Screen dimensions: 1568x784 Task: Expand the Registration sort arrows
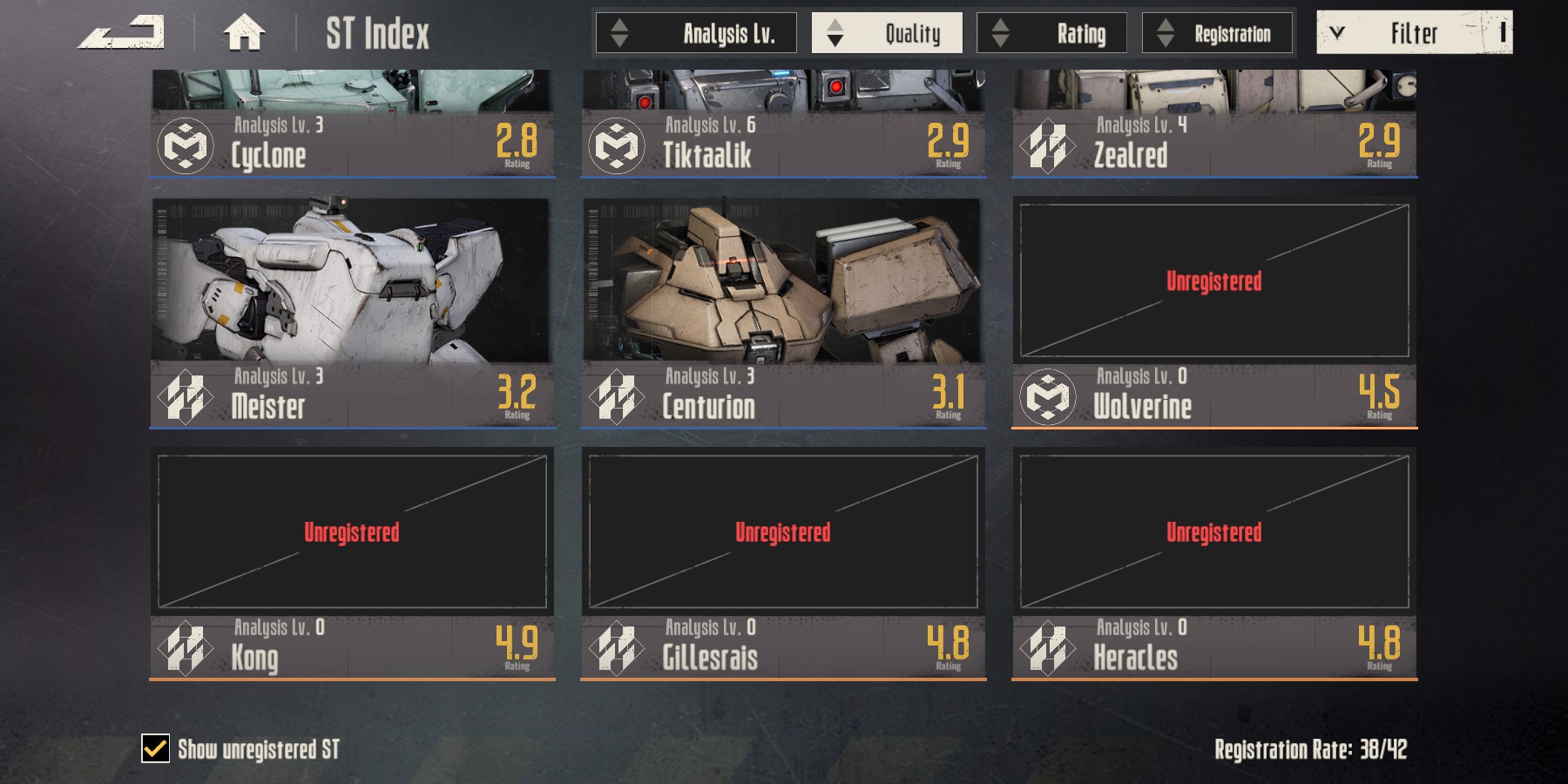1165,33
